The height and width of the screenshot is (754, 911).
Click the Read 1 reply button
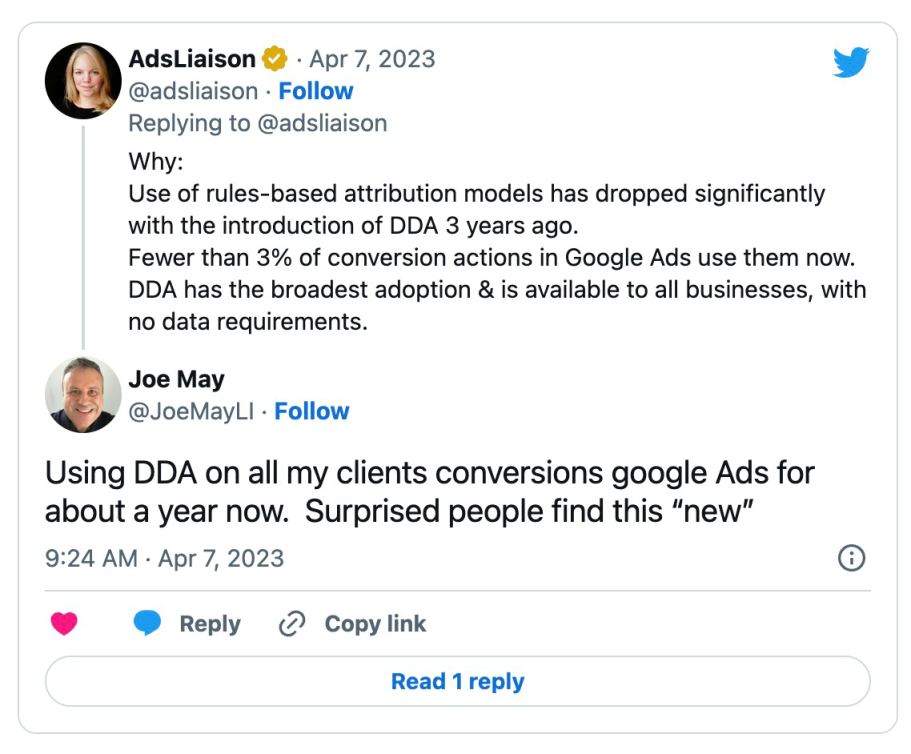point(457,682)
